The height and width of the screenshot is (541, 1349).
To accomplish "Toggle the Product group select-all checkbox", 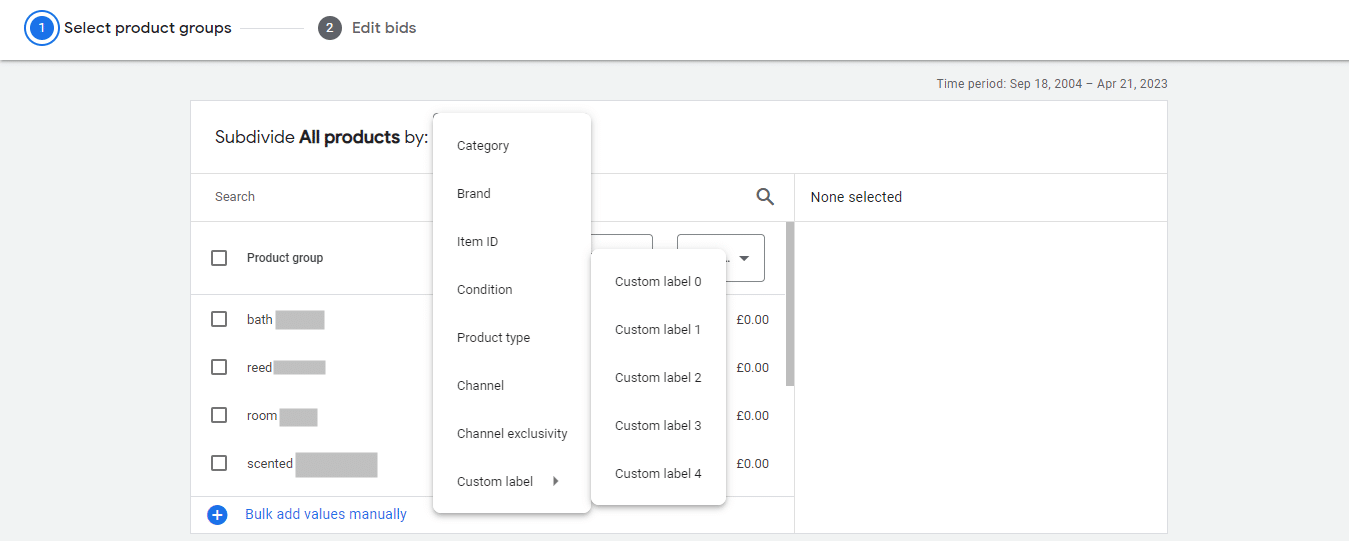I will point(219,258).
